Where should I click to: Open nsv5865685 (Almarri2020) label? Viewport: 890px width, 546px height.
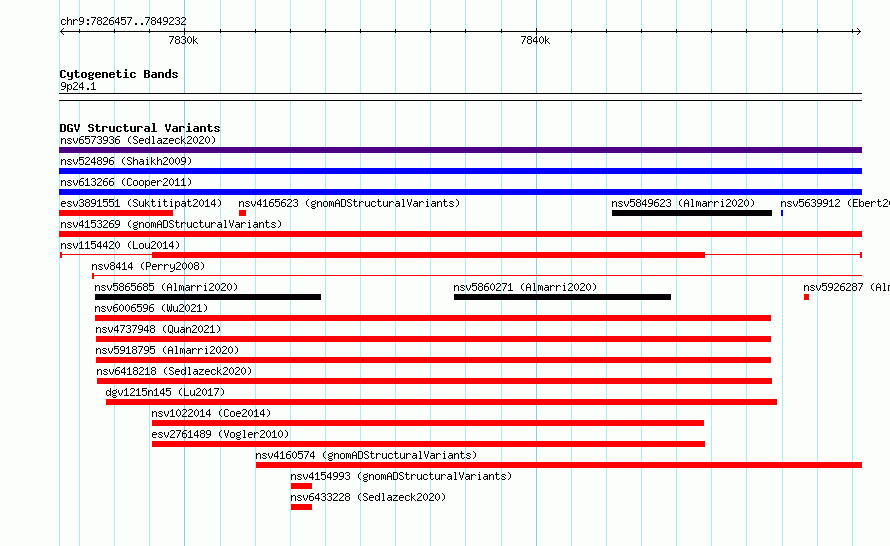(166, 287)
